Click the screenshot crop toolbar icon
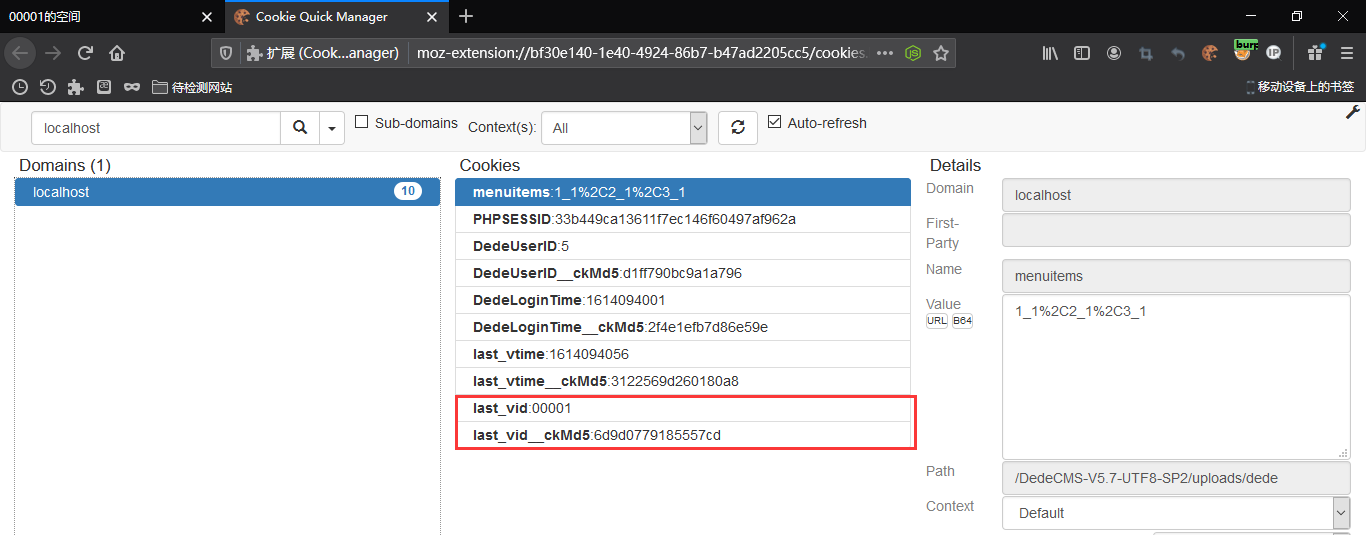 click(1146, 53)
